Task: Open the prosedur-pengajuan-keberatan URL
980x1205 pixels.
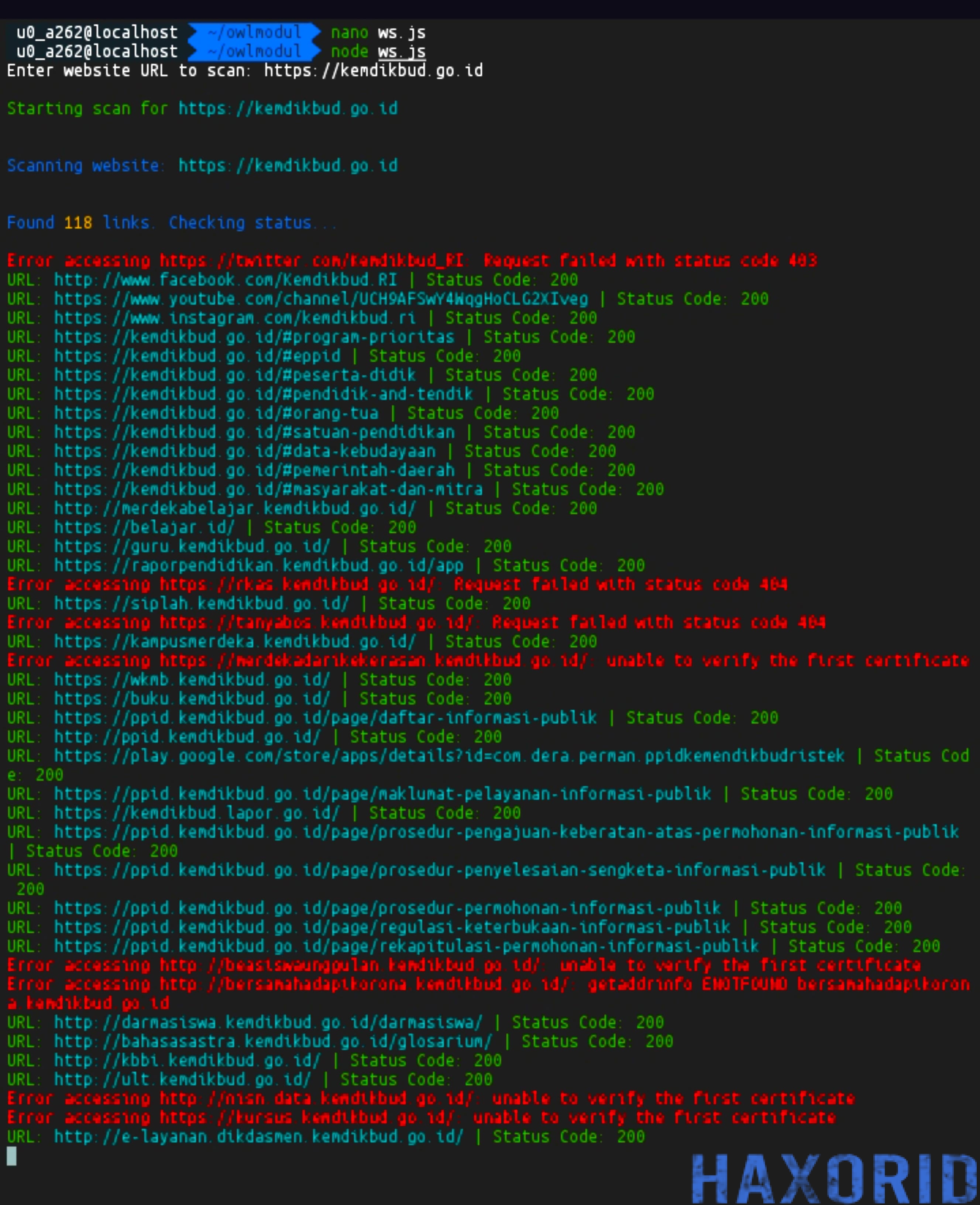Action: tap(506, 833)
